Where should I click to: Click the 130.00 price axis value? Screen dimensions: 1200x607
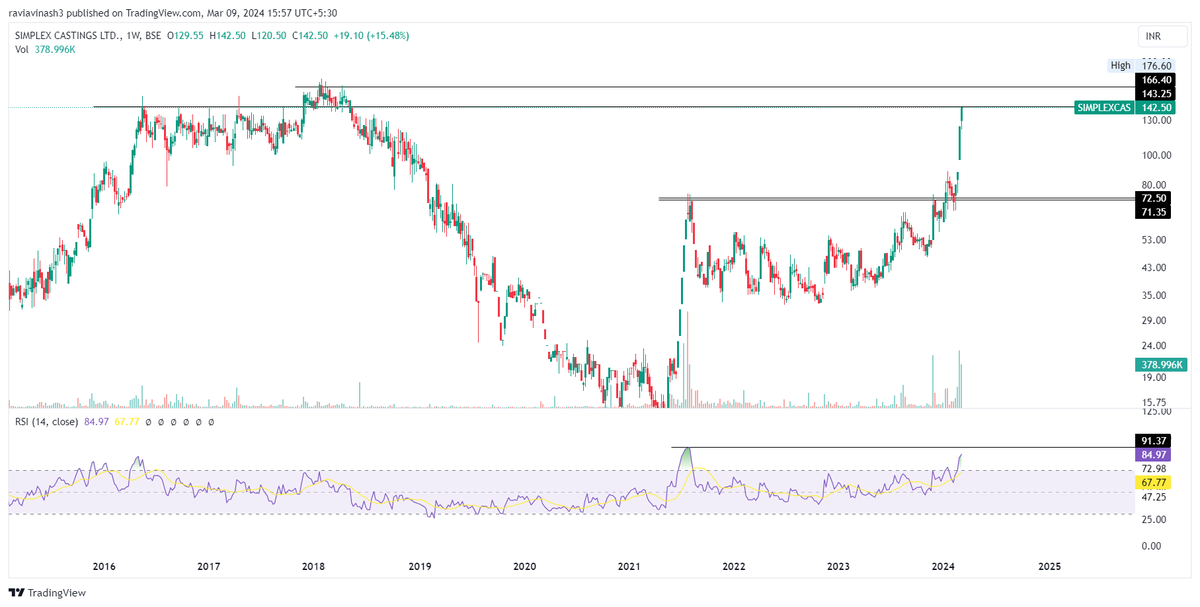[x=1156, y=120]
